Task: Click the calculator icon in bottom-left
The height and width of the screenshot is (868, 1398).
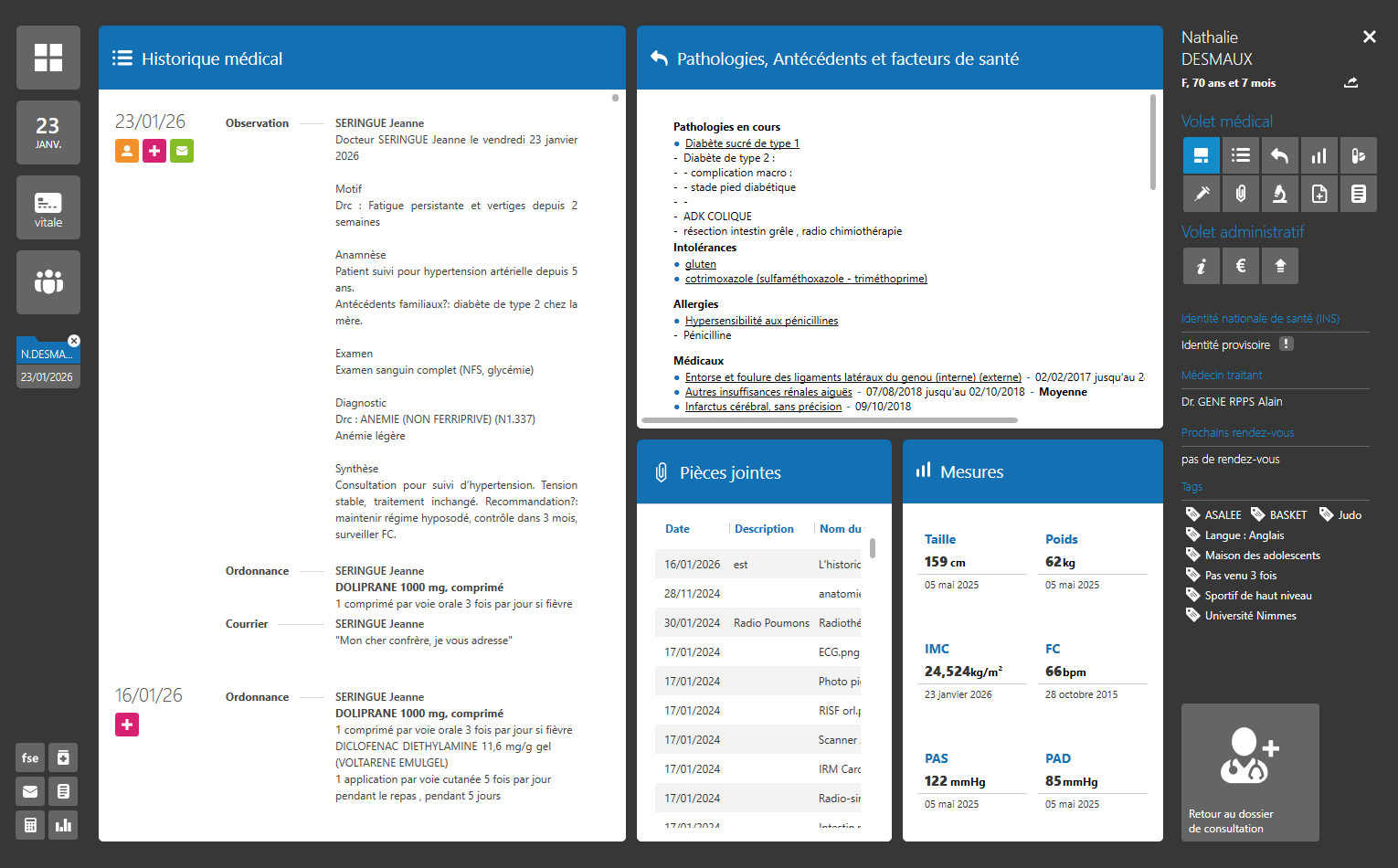Action: click(x=30, y=825)
